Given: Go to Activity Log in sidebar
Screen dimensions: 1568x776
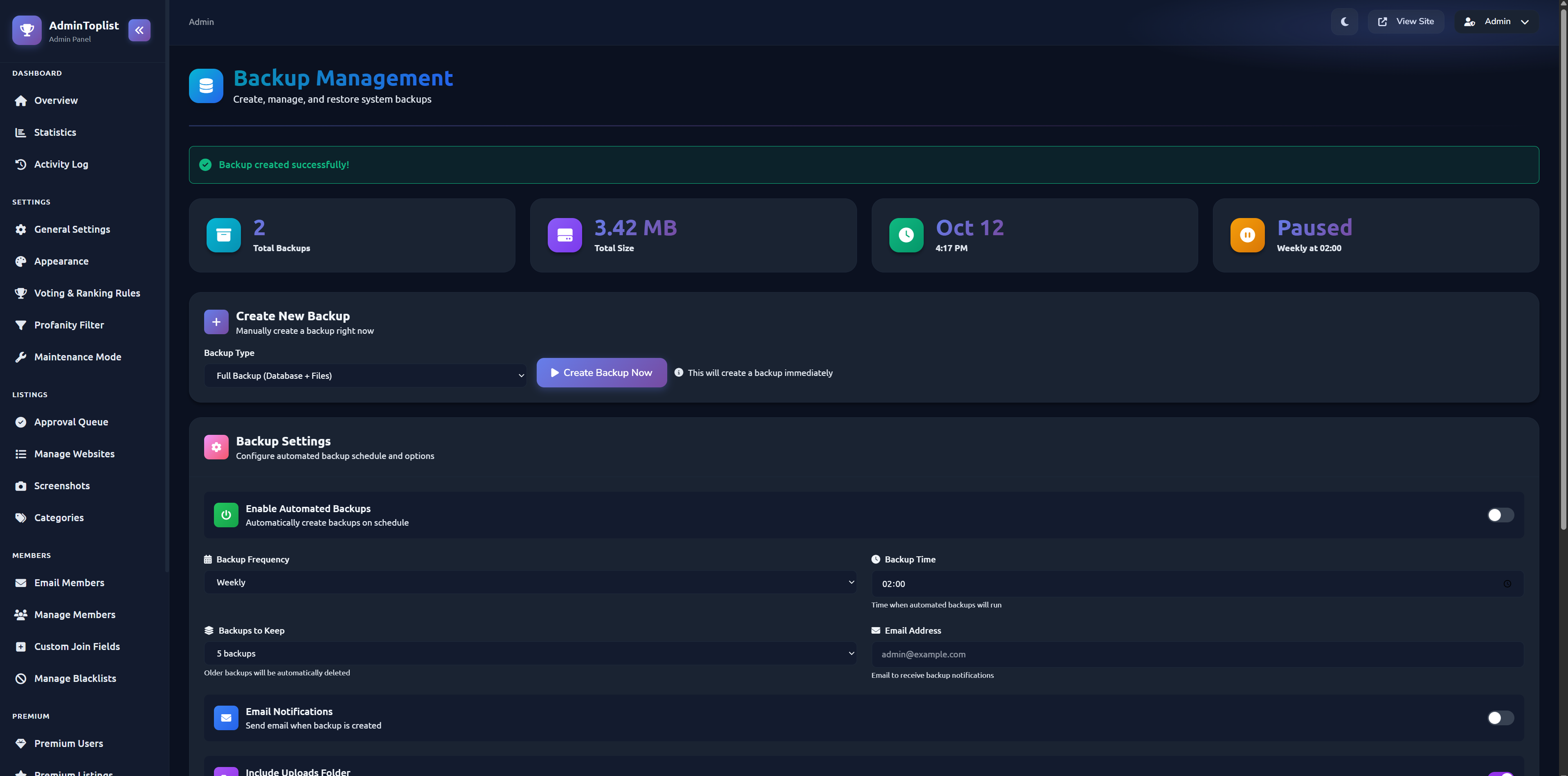Looking at the screenshot, I should click(x=61, y=164).
